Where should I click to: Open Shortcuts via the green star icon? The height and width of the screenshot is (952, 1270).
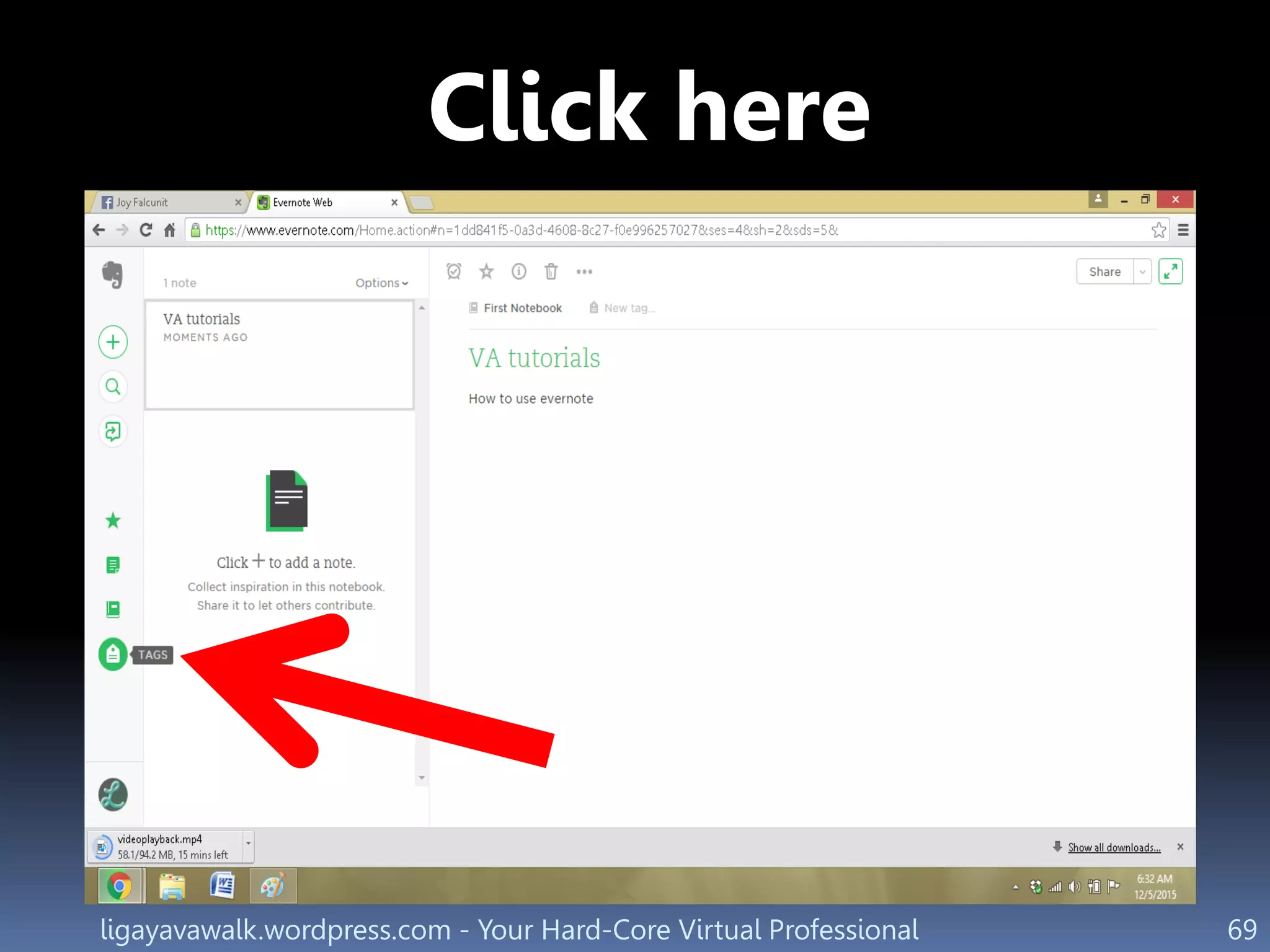[113, 521]
